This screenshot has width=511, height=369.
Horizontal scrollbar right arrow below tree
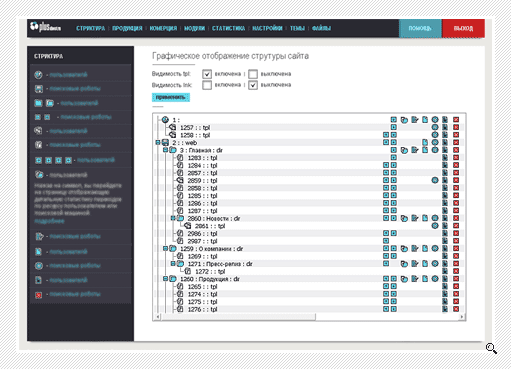pyautogui.click(x=462, y=317)
